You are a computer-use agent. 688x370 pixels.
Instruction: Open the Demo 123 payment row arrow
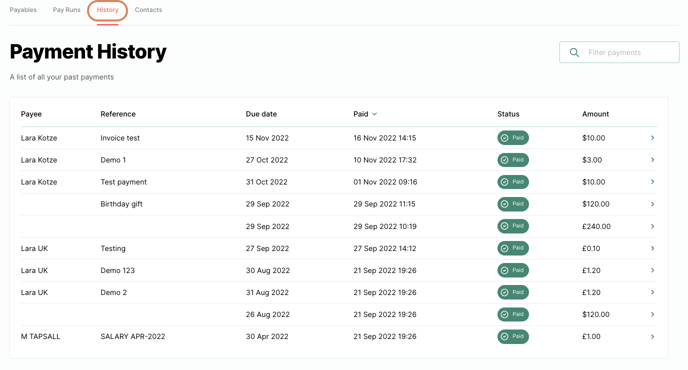652,270
